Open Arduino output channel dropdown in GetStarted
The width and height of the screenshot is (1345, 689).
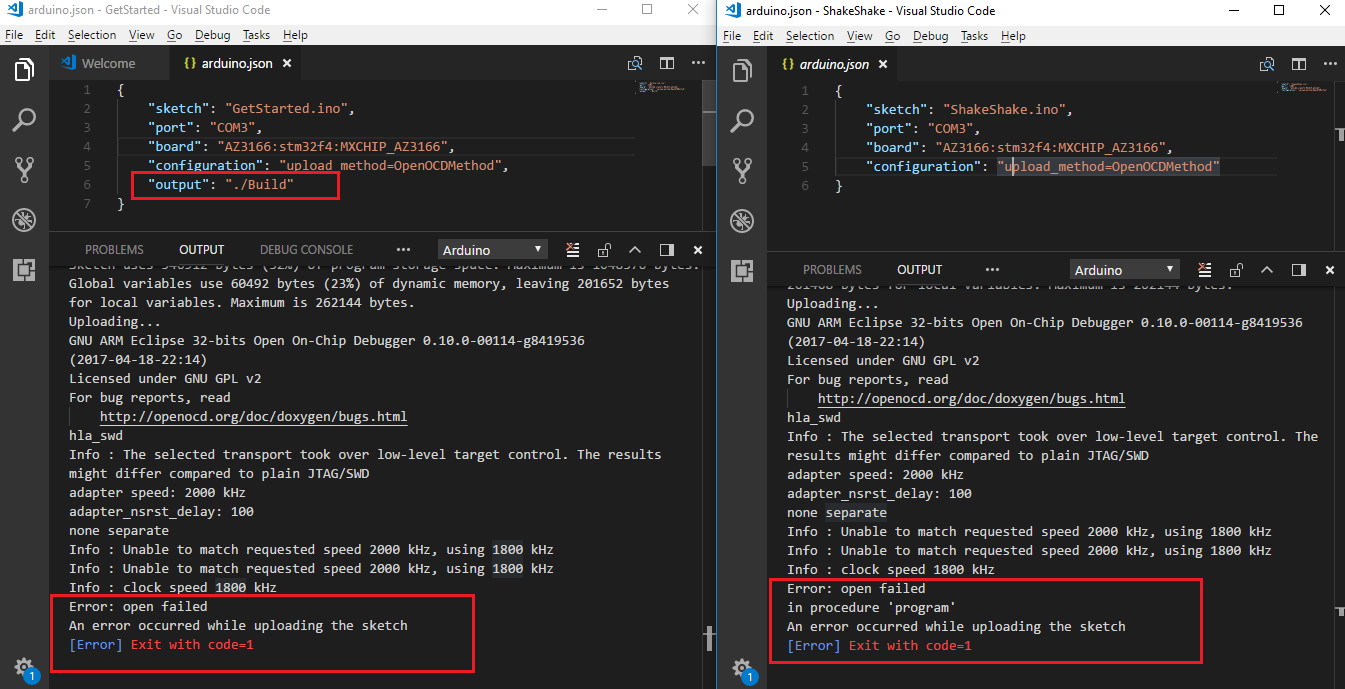pyautogui.click(x=493, y=249)
